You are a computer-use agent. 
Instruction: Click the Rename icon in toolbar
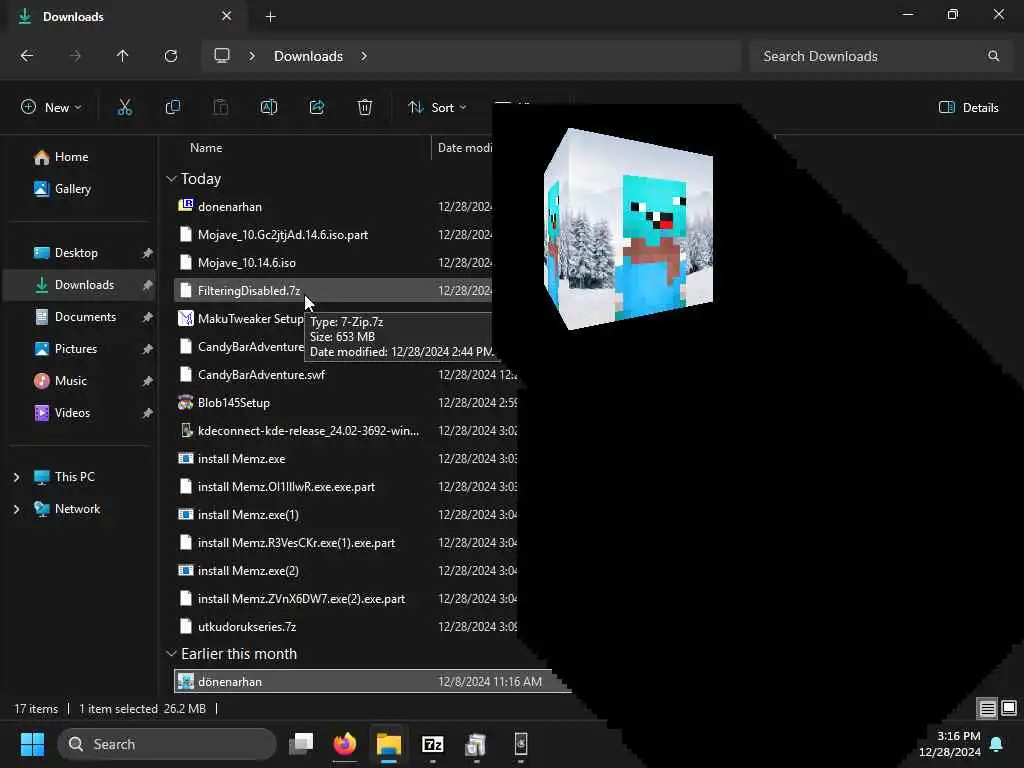269,107
